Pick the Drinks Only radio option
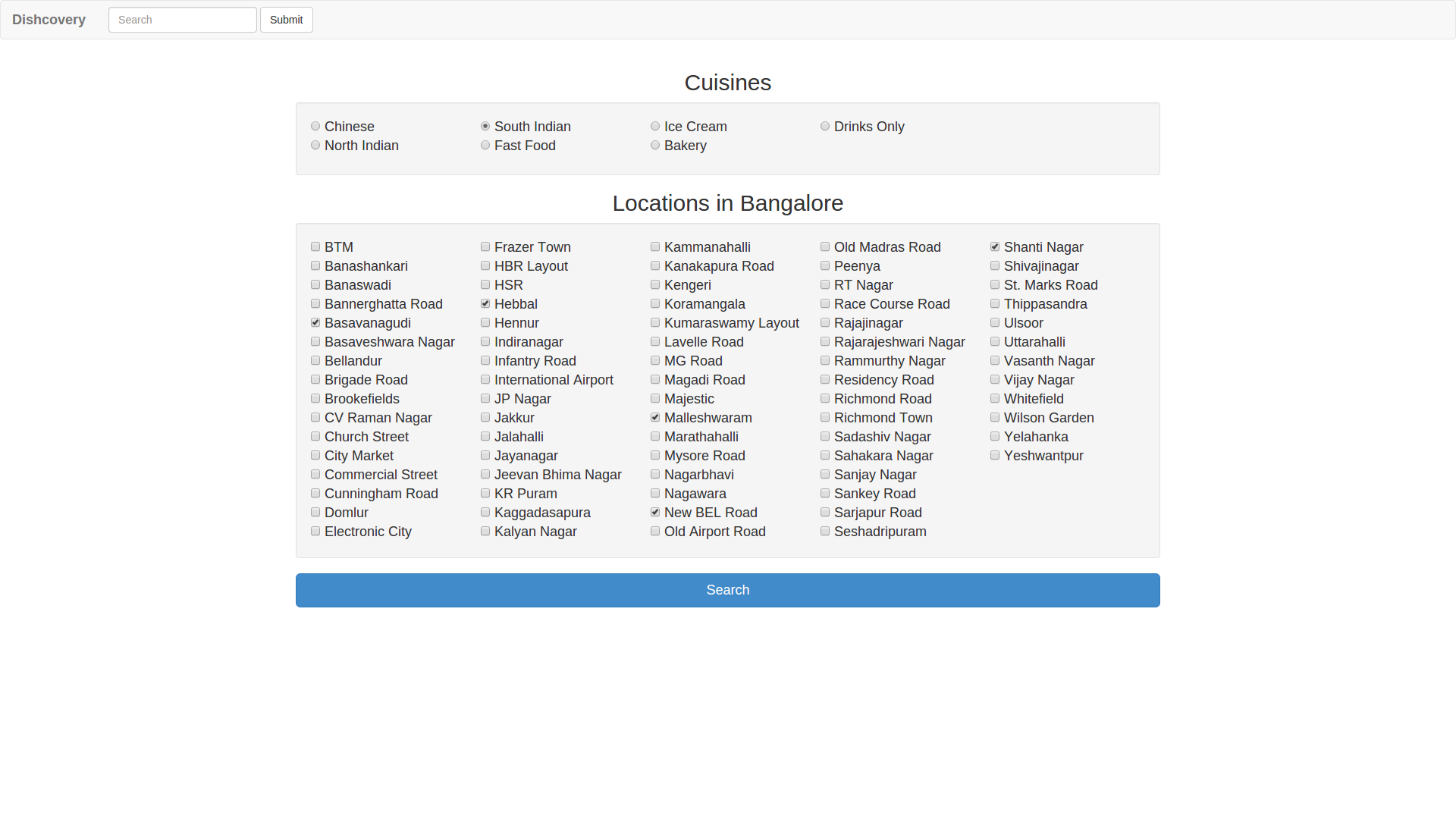Screen dimensions: 1456x819 click(825, 127)
